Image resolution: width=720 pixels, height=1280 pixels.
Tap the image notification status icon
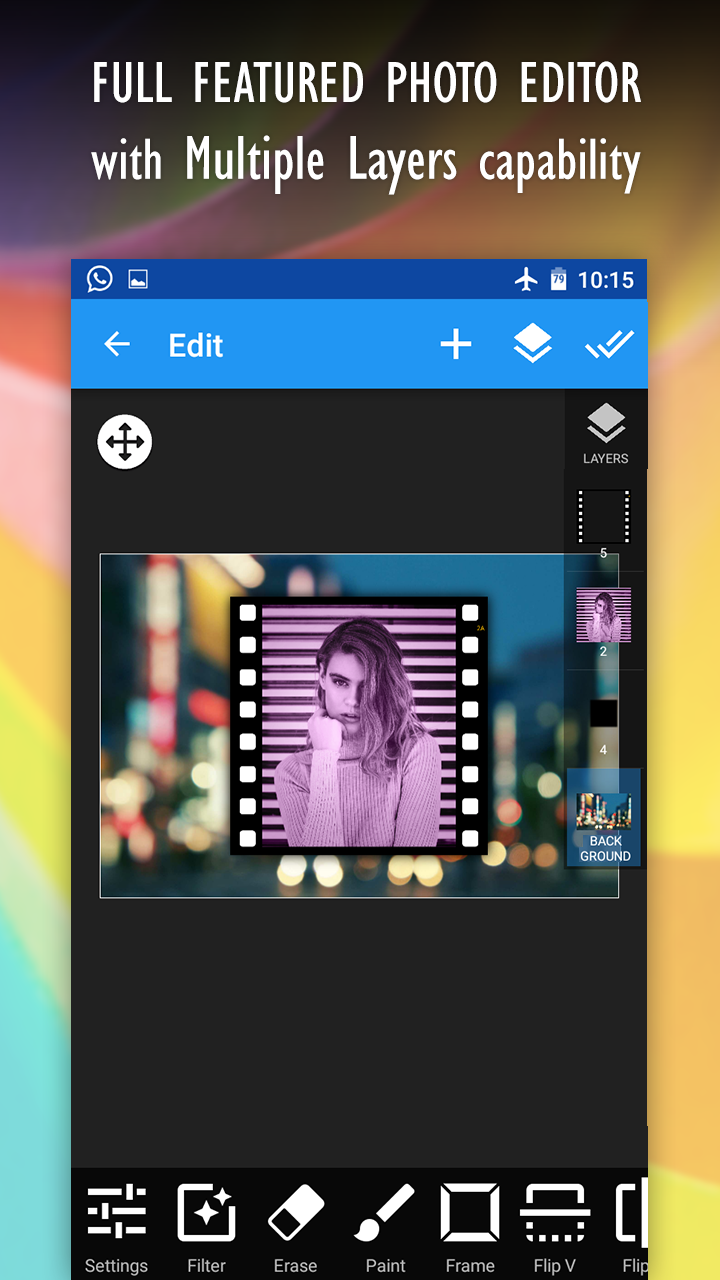(x=138, y=280)
